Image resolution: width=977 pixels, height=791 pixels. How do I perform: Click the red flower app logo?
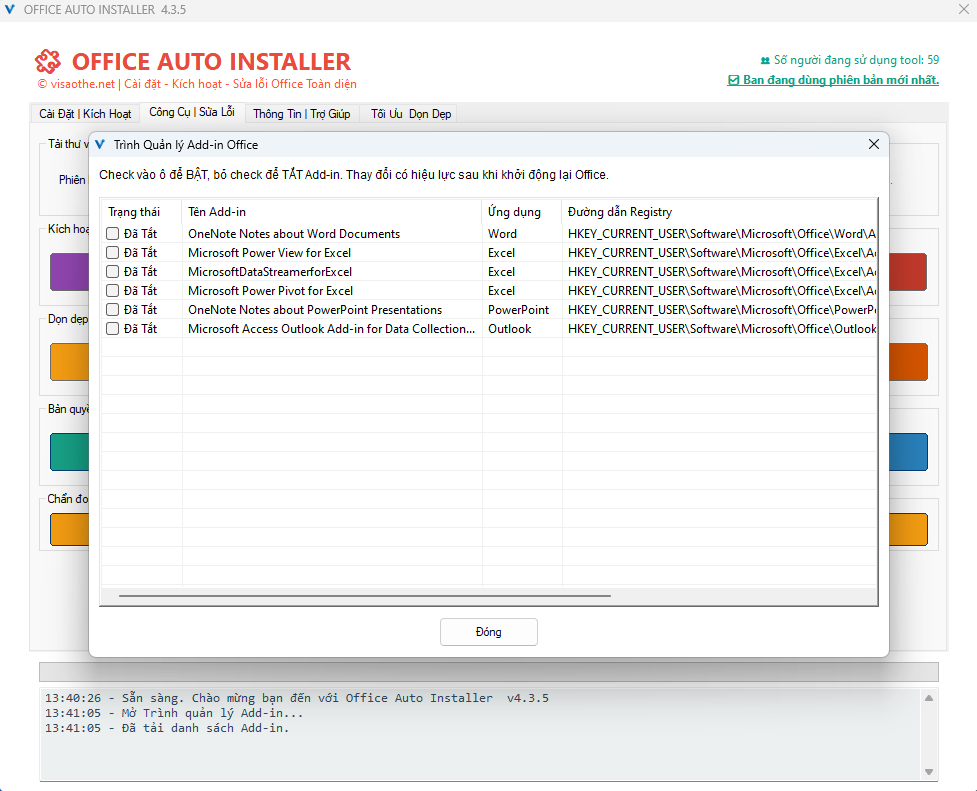[48, 62]
